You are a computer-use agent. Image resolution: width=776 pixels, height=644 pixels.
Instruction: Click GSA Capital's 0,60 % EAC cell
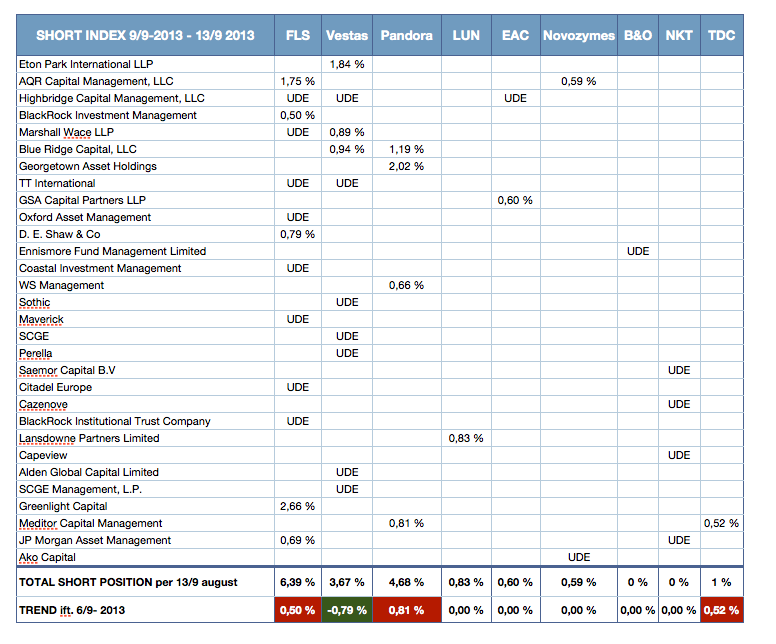516,200
